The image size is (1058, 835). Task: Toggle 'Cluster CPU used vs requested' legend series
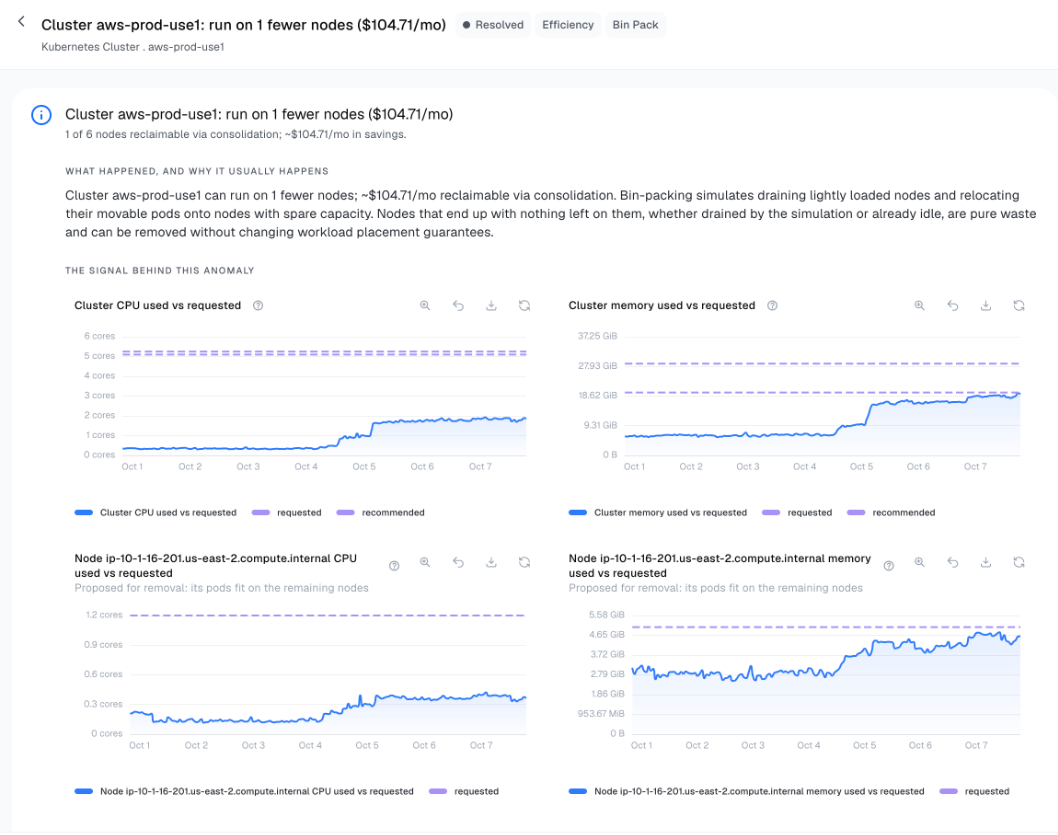156,513
